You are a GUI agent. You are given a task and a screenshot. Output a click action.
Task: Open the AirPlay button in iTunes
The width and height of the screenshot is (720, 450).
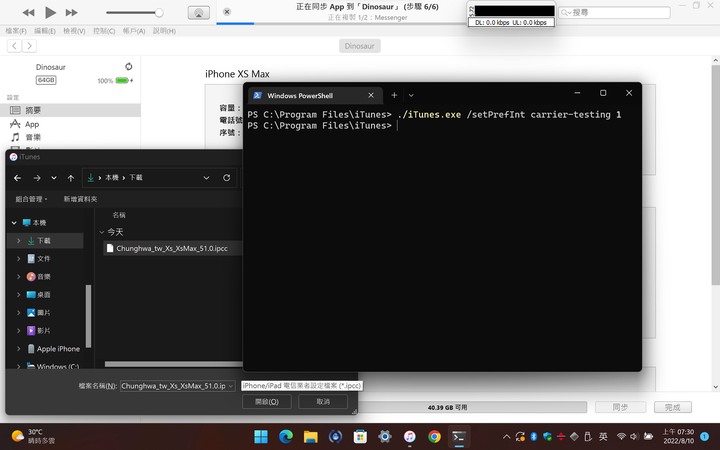(199, 13)
